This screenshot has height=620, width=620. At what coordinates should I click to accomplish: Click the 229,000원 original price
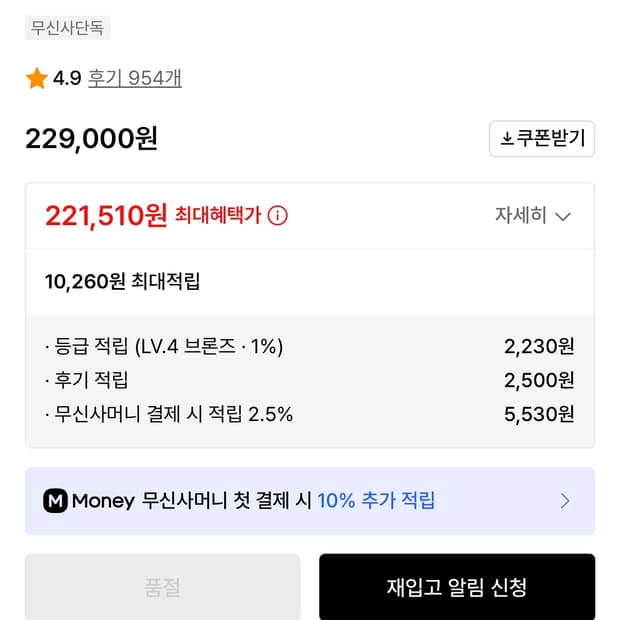91,139
